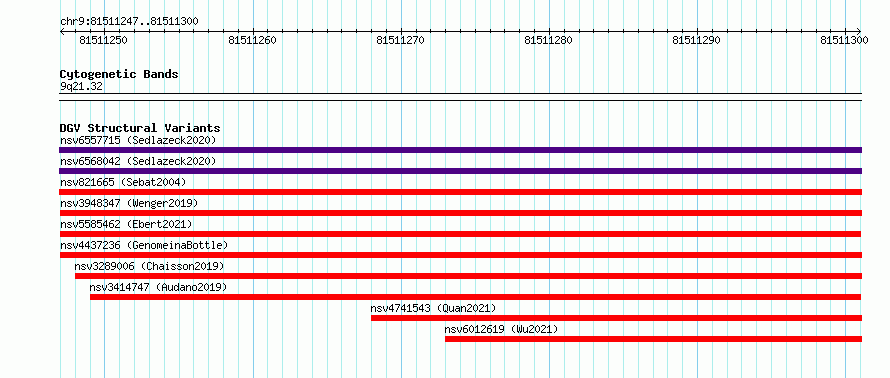Click the chr9:81511247..81511300 coordinate label

tap(129, 22)
